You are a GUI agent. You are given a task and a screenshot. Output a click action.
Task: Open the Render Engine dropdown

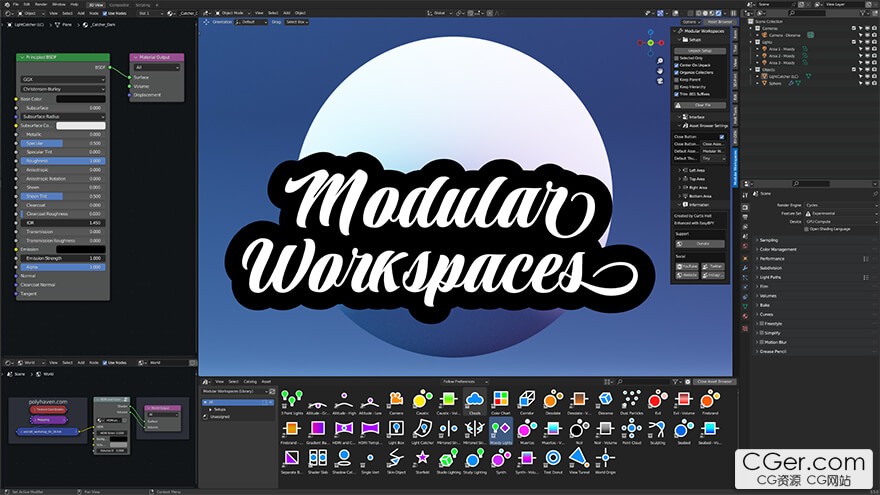pos(840,205)
